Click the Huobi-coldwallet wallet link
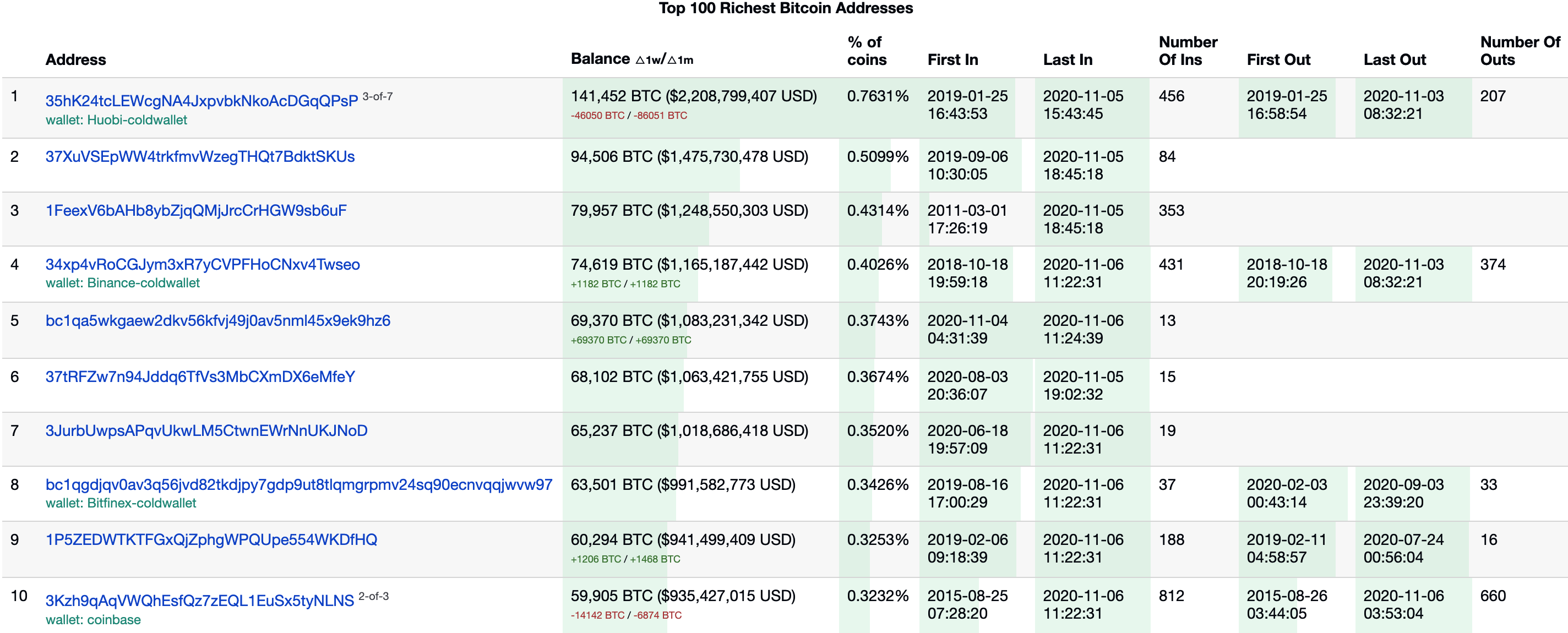Image resolution: width=1568 pixels, height=633 pixels. click(137, 120)
